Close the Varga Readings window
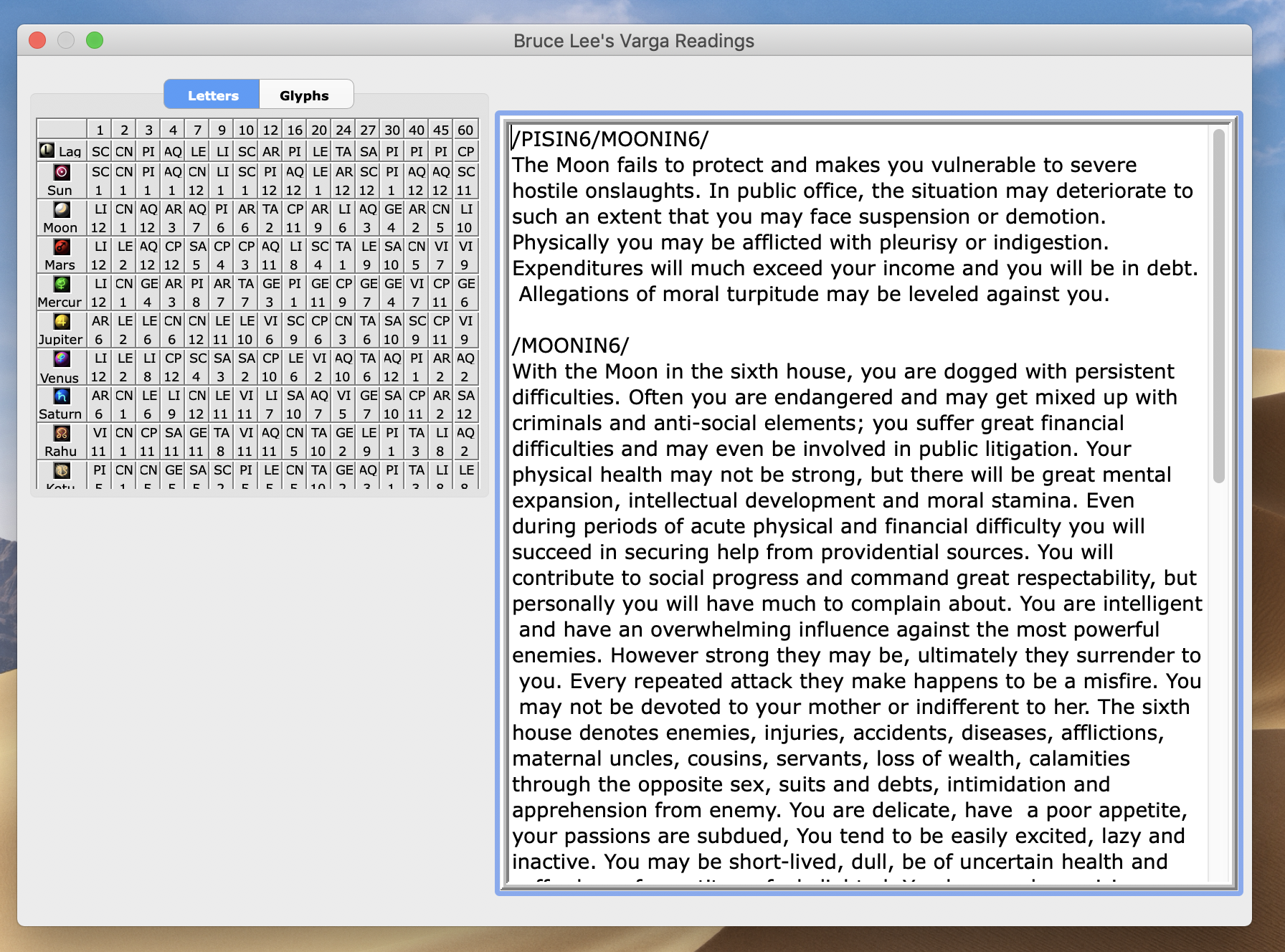This screenshot has height=952, width=1285. tap(37, 41)
